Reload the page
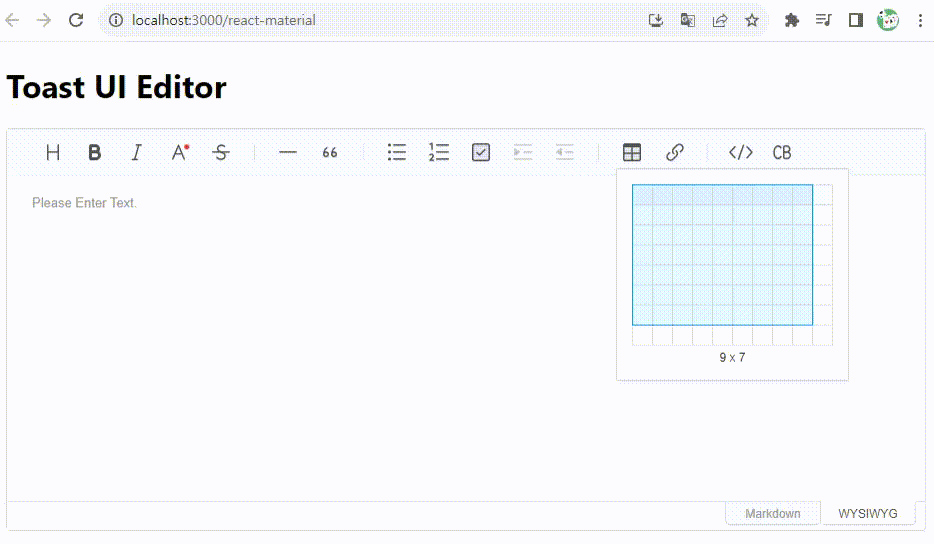934x544 pixels. pos(76,20)
